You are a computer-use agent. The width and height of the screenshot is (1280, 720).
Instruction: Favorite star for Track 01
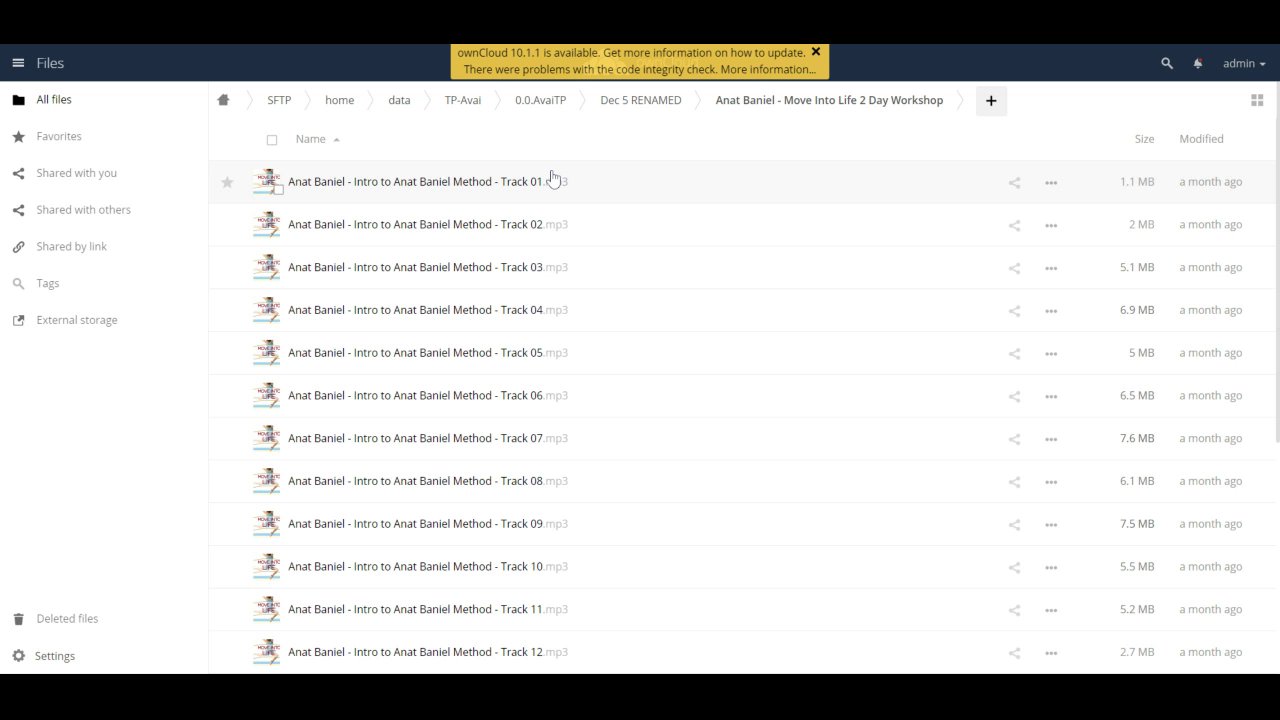click(x=227, y=182)
